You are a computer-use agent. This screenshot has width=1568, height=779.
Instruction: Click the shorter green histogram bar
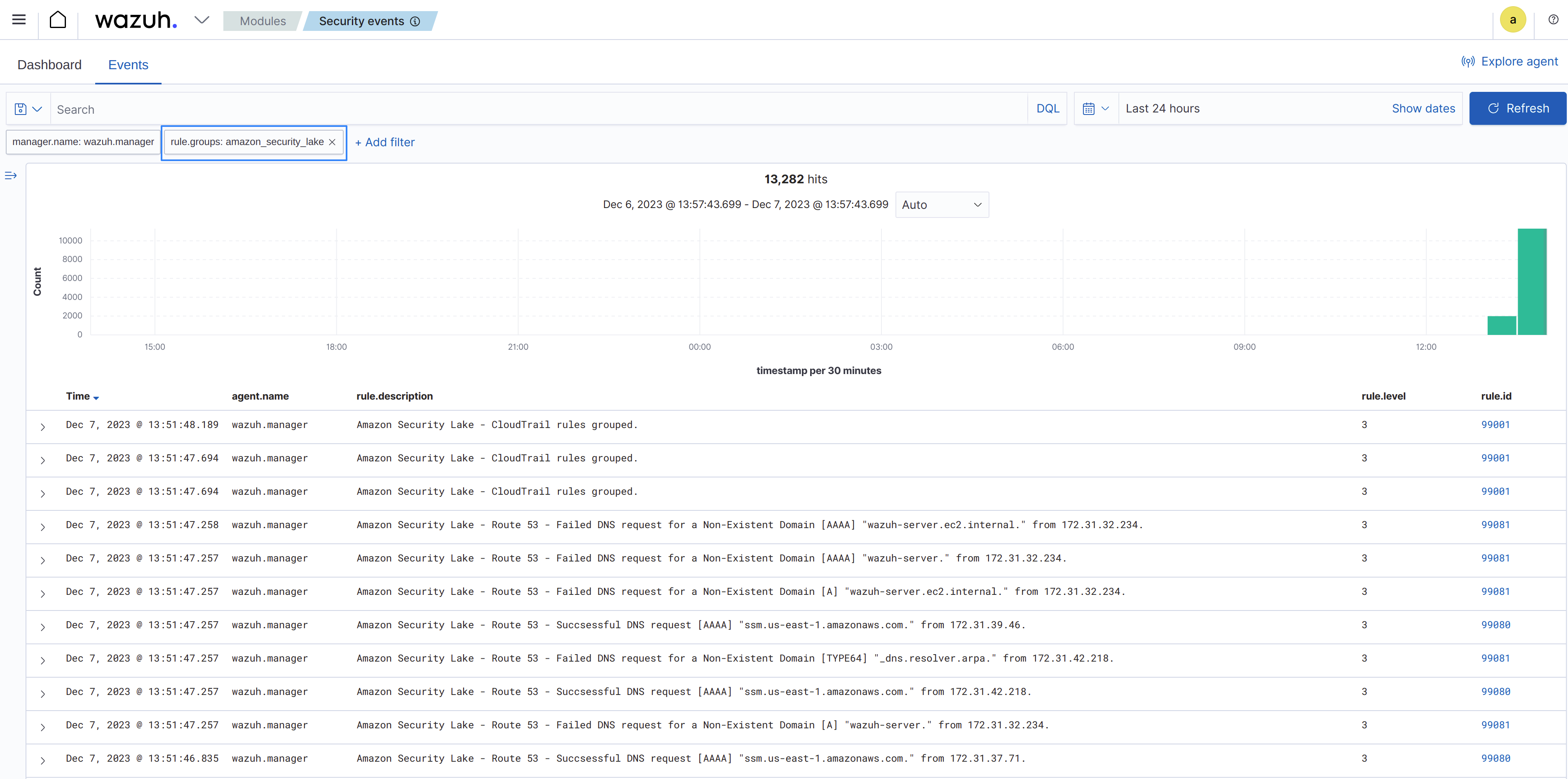[1501, 325]
